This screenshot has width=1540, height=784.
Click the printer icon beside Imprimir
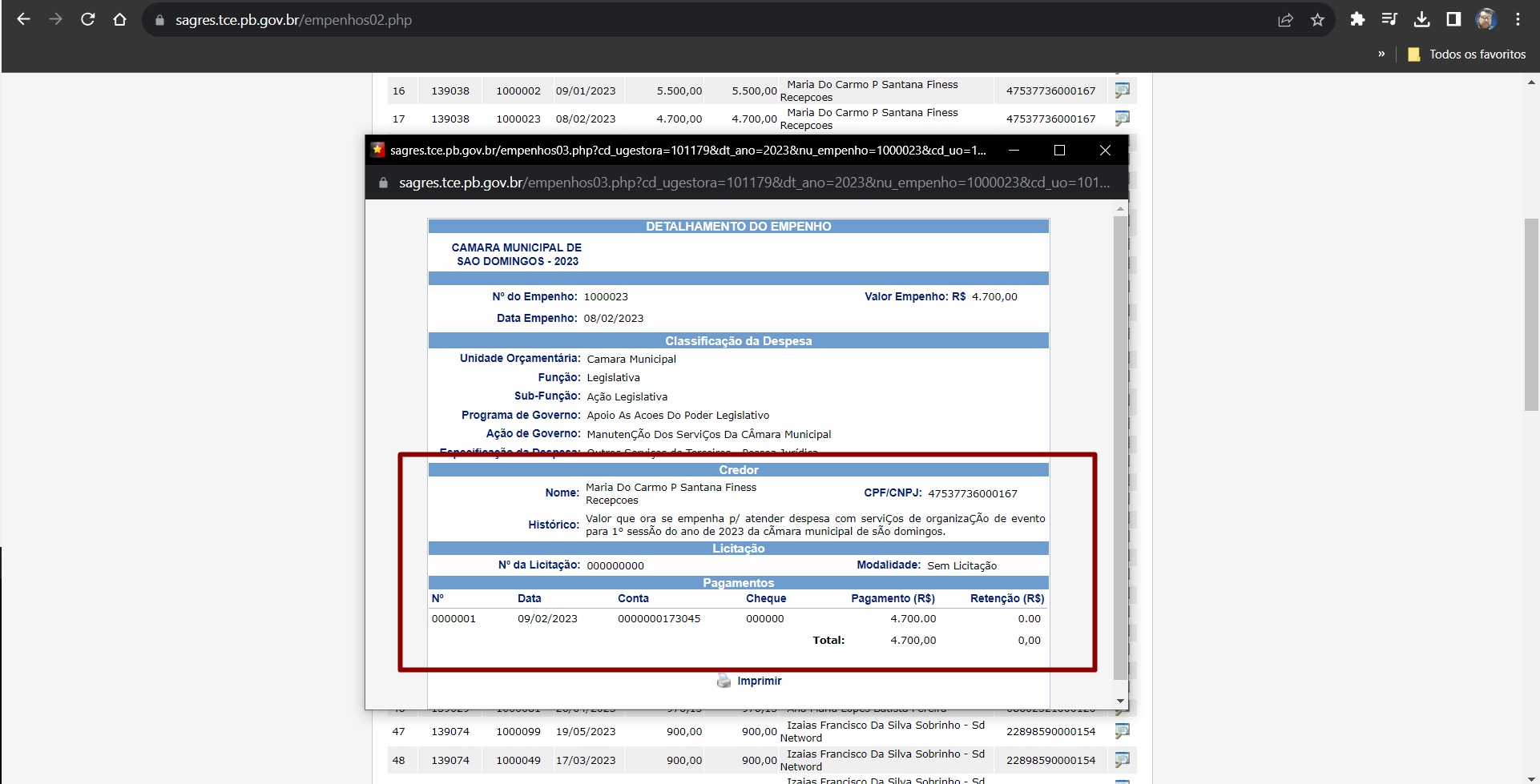click(x=724, y=681)
